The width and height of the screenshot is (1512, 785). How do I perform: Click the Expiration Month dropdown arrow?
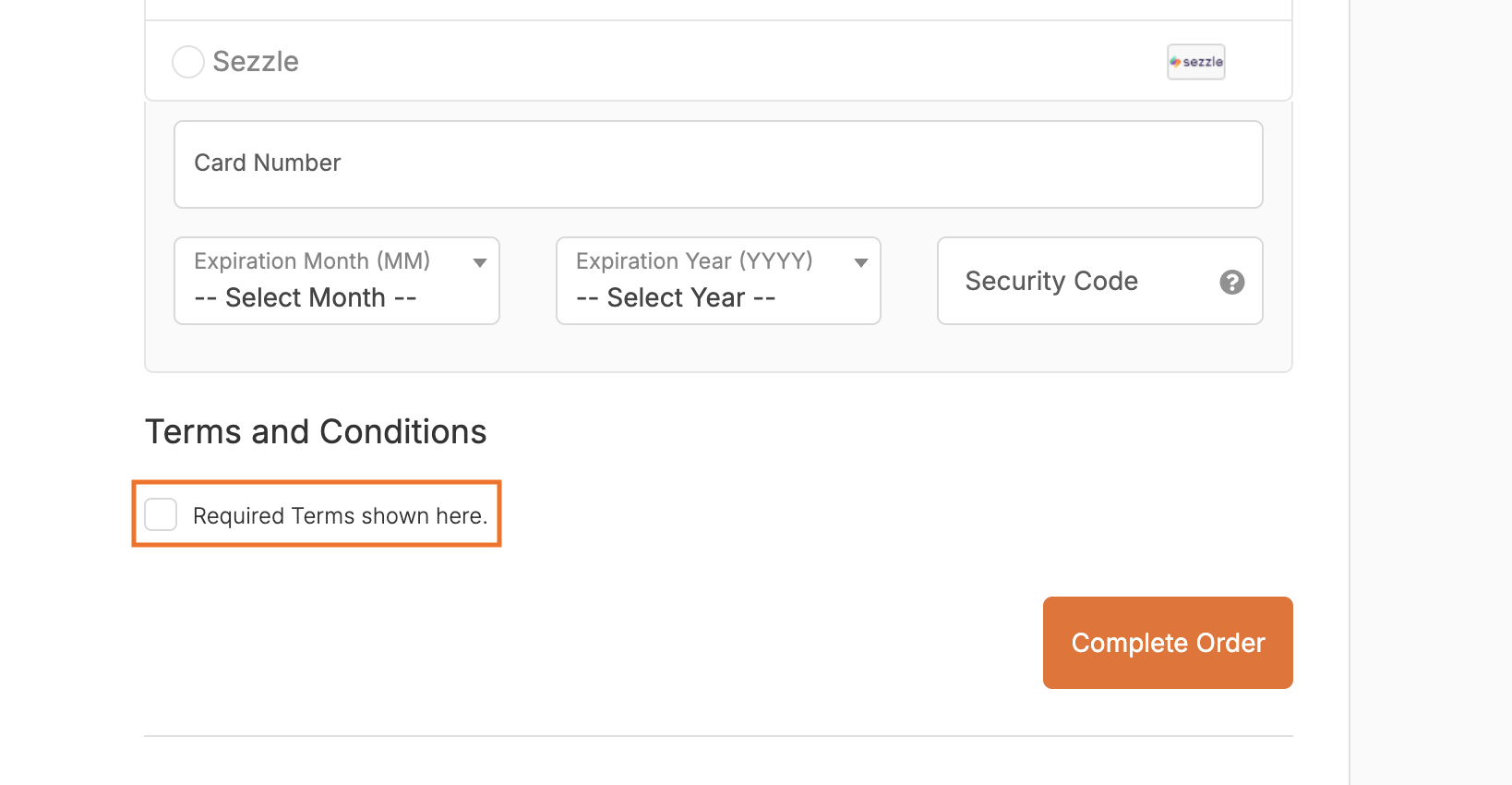click(x=480, y=263)
